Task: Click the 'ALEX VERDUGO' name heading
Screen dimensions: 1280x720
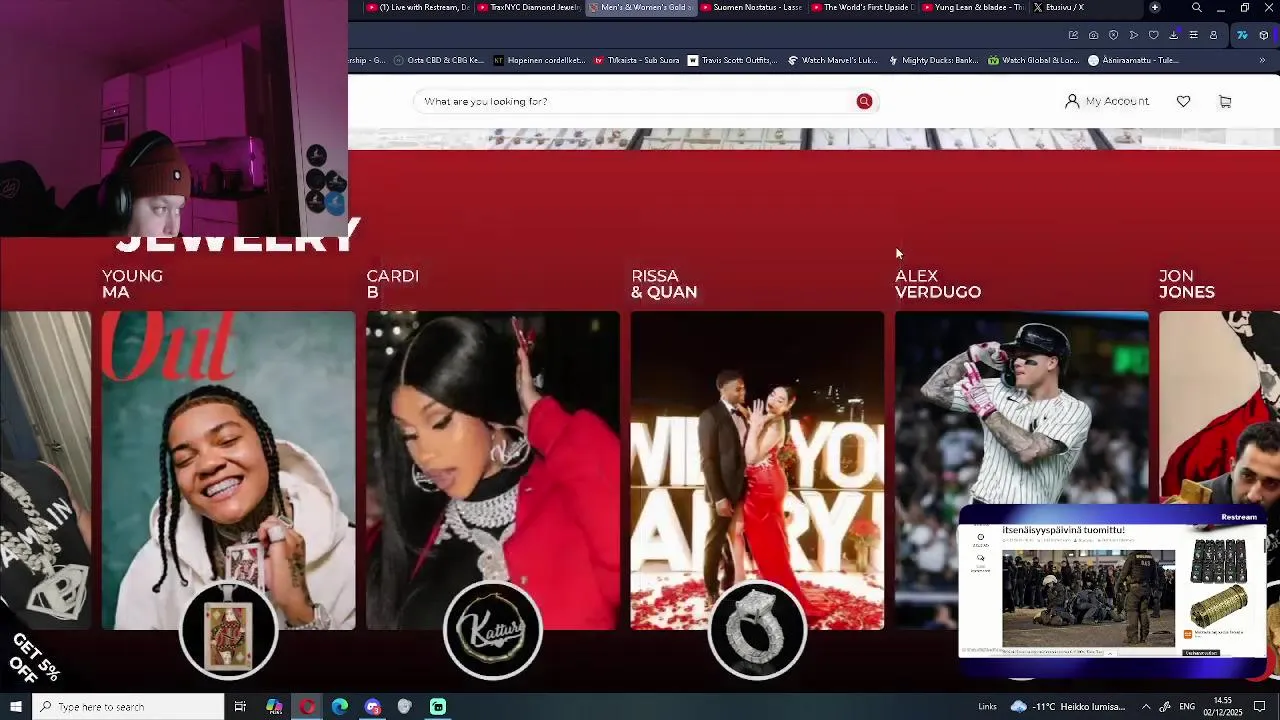Action: coord(938,284)
